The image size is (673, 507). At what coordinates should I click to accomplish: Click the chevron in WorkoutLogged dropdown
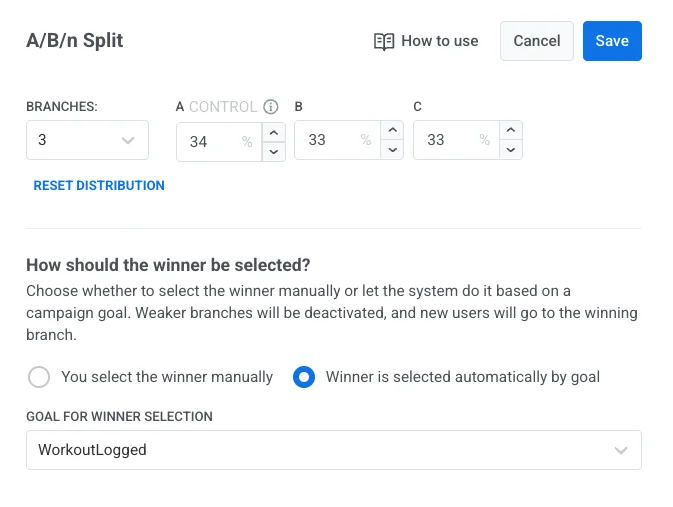coord(621,450)
